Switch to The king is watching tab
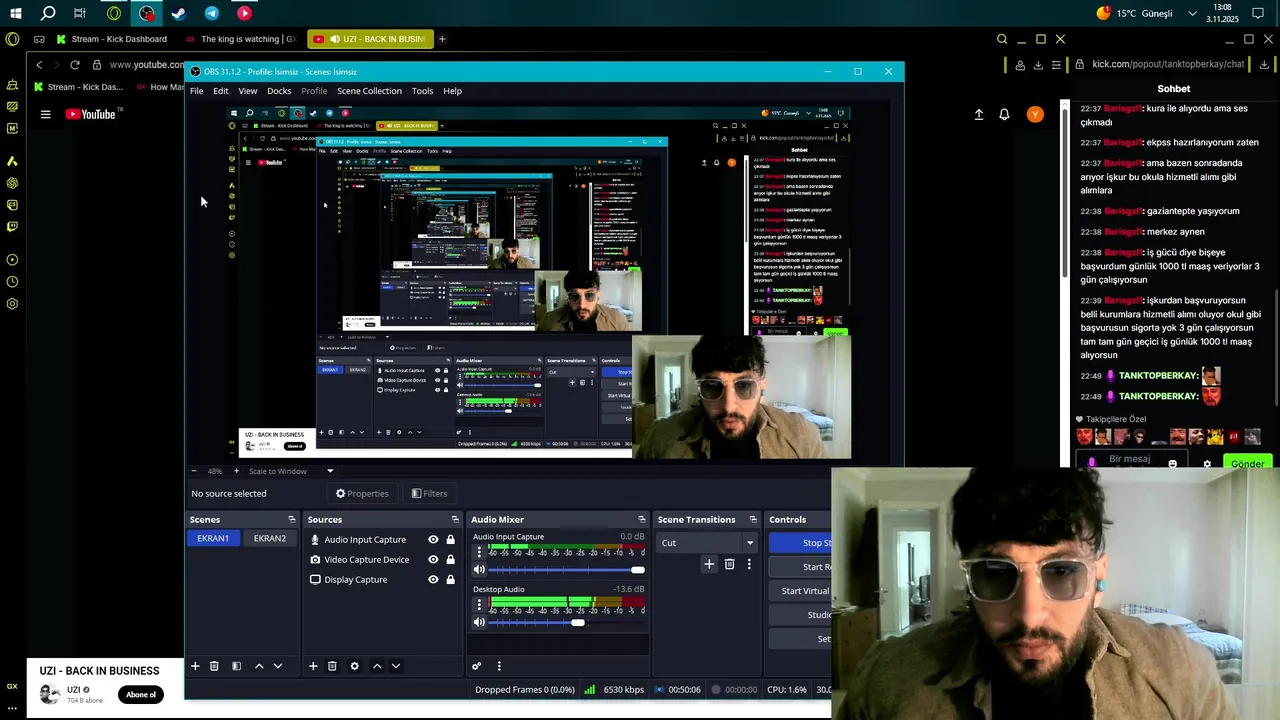 [x=240, y=39]
